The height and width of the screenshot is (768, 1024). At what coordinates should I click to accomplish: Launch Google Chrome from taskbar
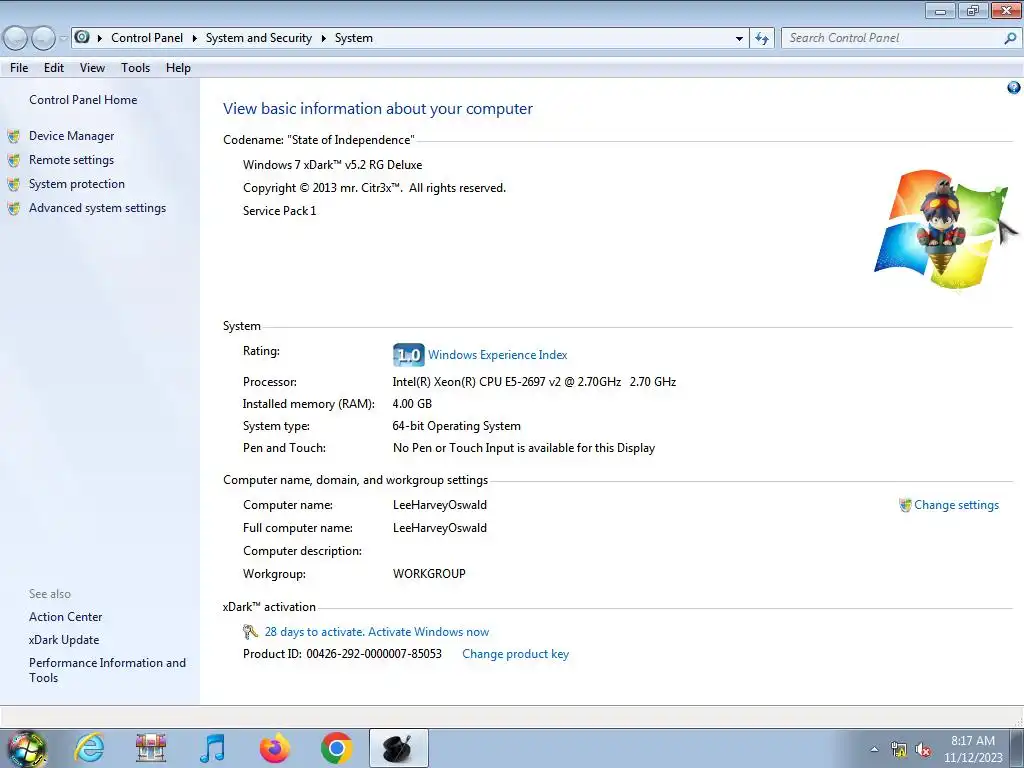[x=336, y=748]
